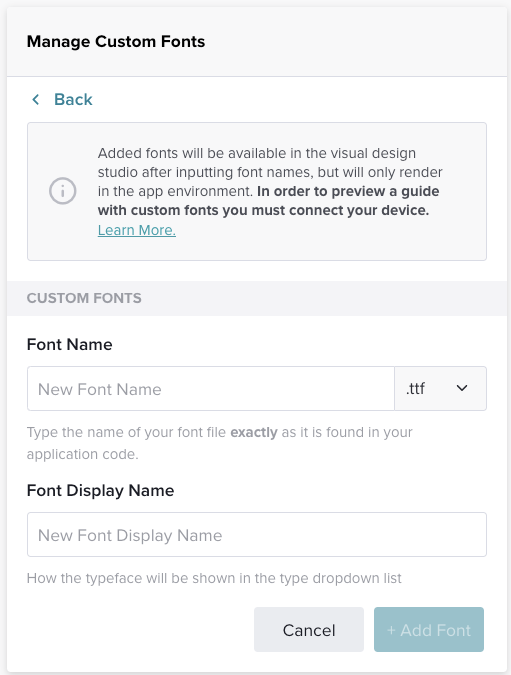Click the bold connect your device warning text
This screenshot has width=511, height=675.
(268, 201)
